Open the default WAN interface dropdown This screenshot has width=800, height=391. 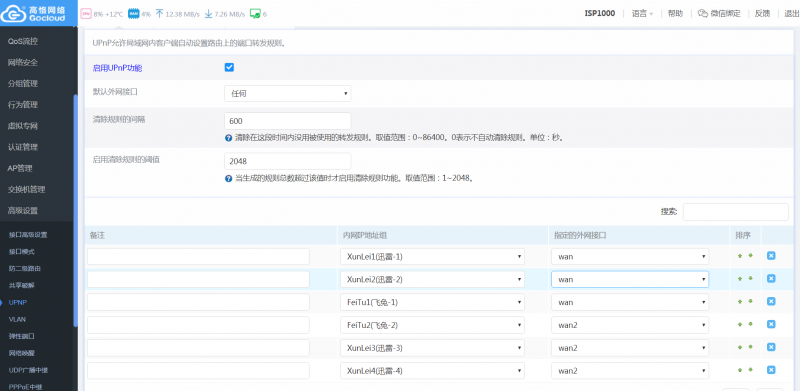287,93
